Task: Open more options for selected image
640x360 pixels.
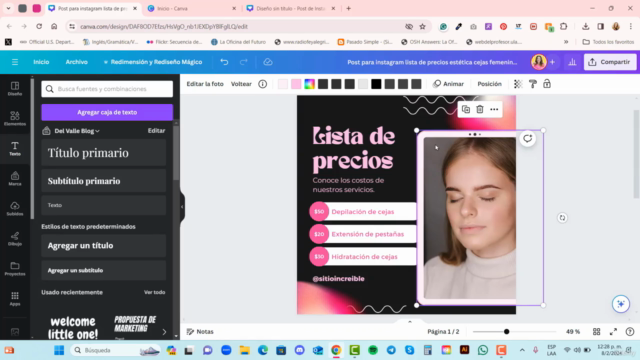Action: click(x=494, y=109)
